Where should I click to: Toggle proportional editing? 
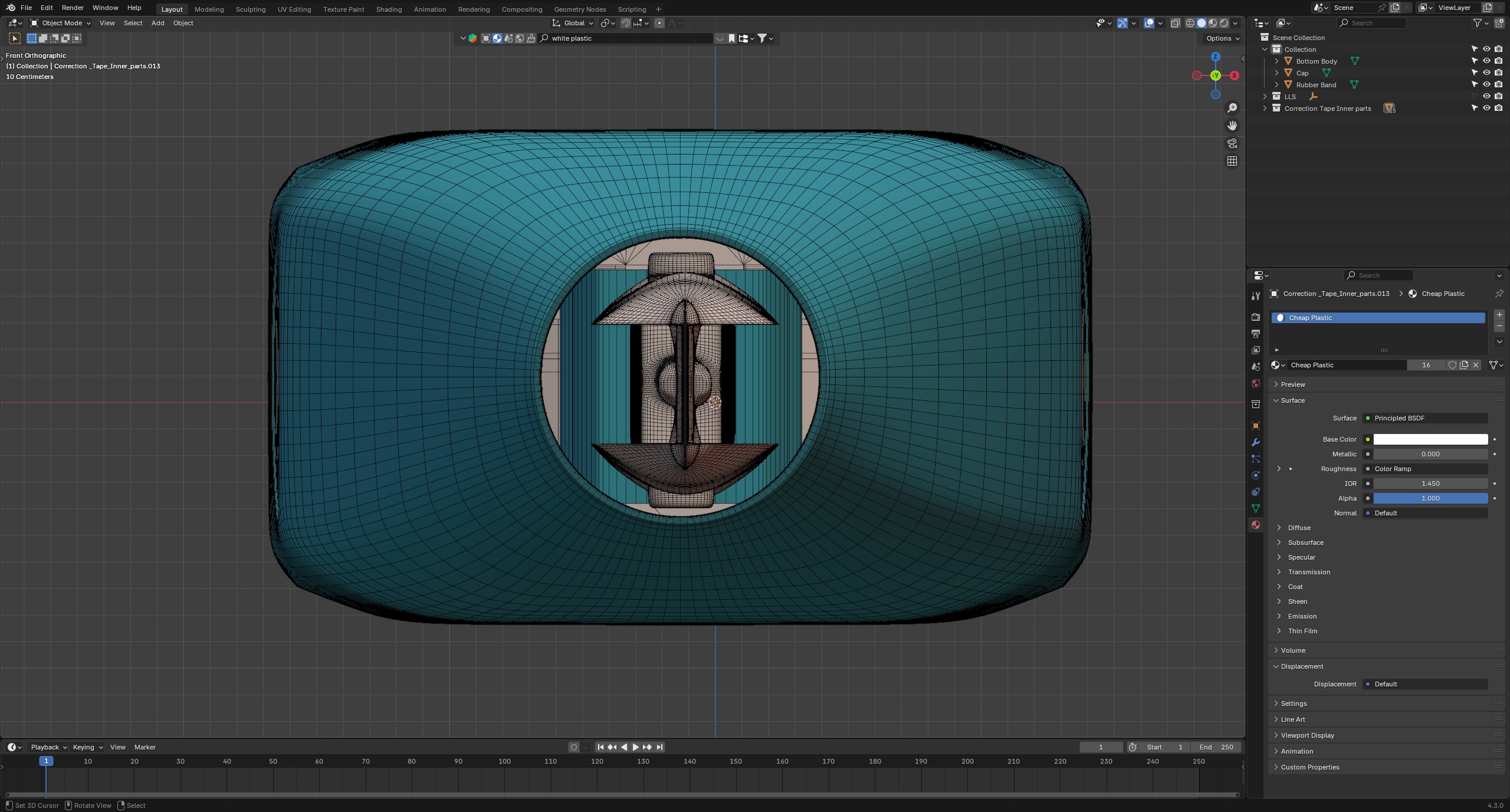(659, 23)
